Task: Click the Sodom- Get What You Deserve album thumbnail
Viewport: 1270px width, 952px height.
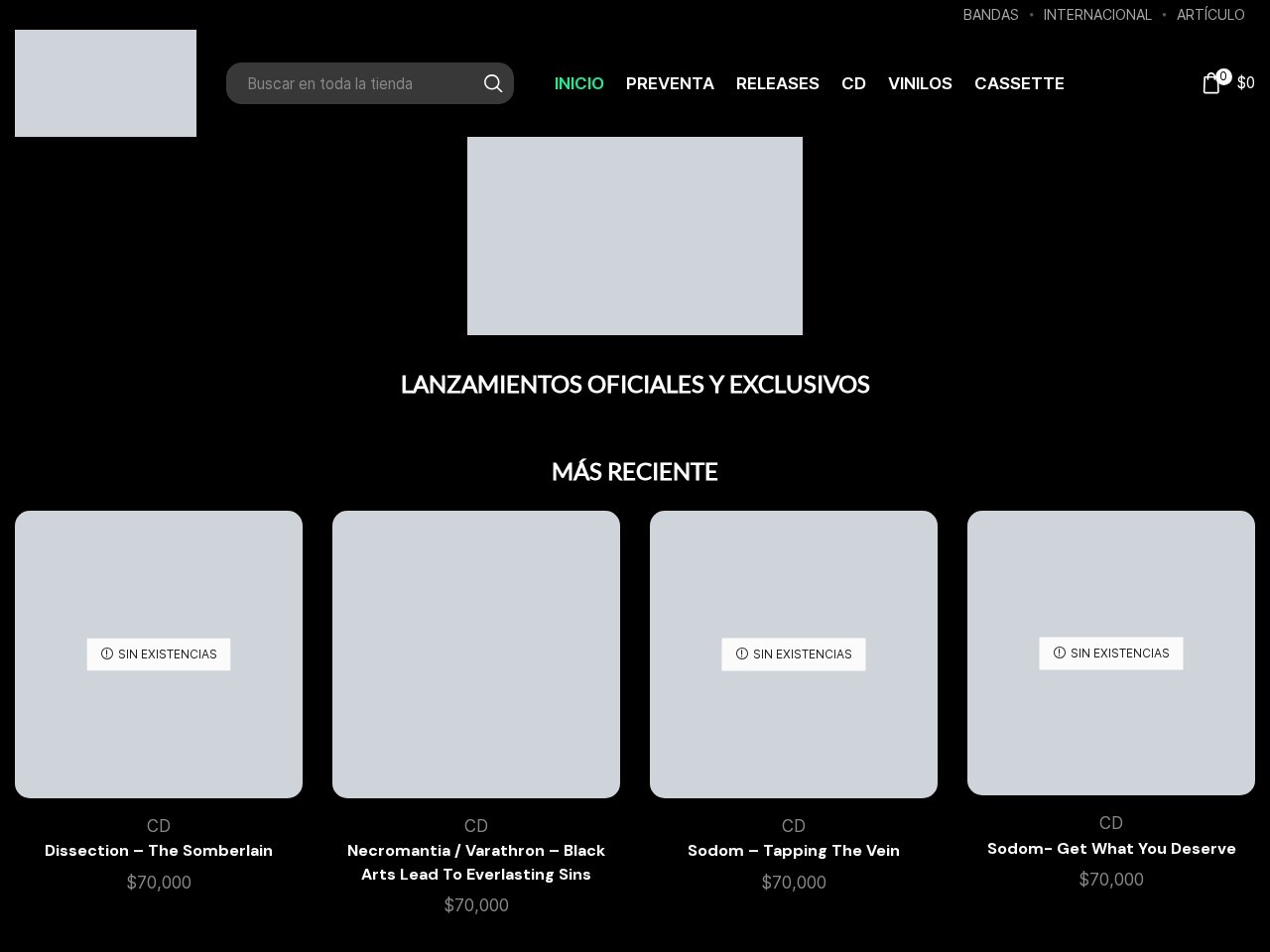Action: pyautogui.click(x=1111, y=653)
